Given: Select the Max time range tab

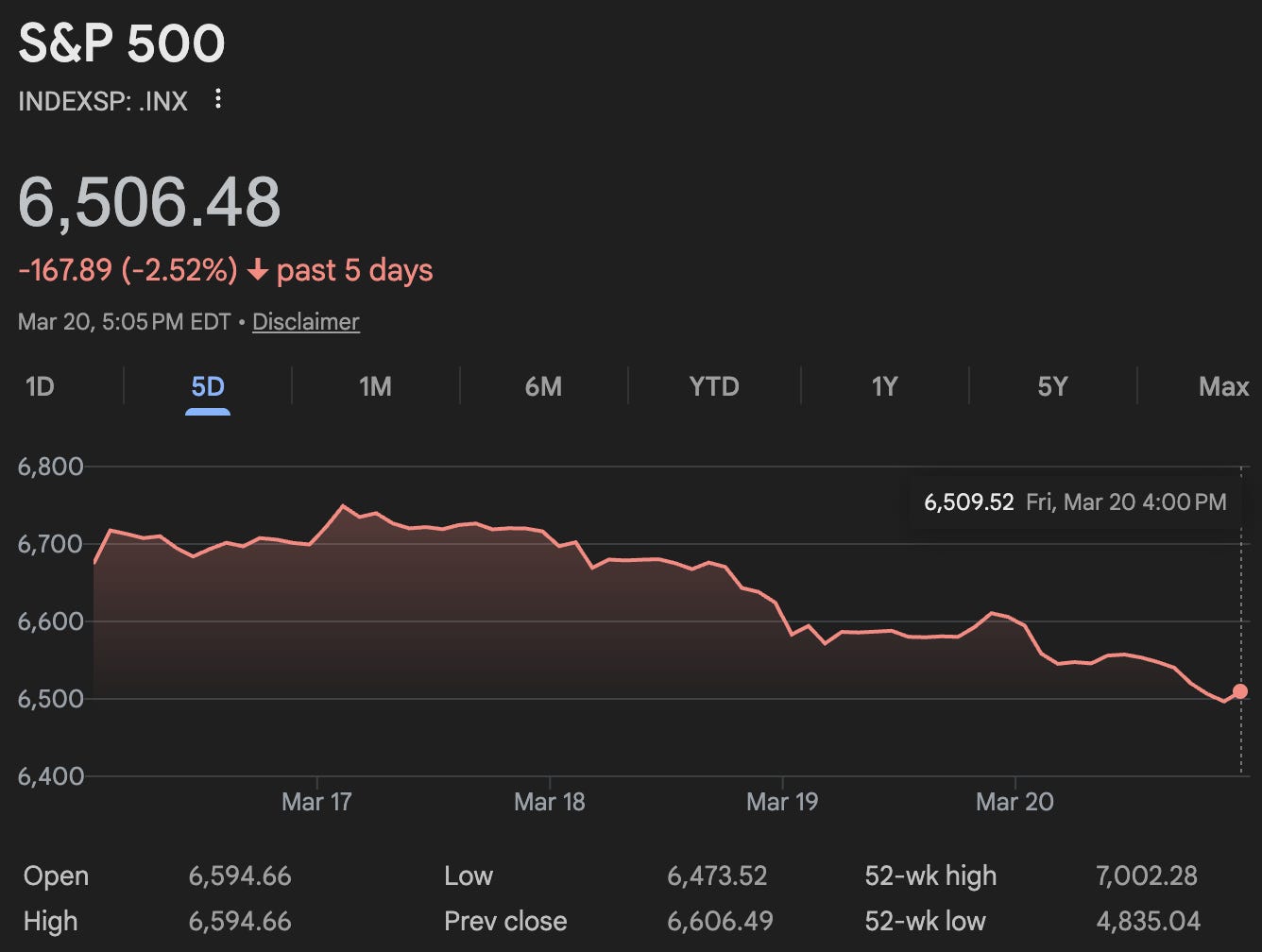Looking at the screenshot, I should click(x=1223, y=386).
